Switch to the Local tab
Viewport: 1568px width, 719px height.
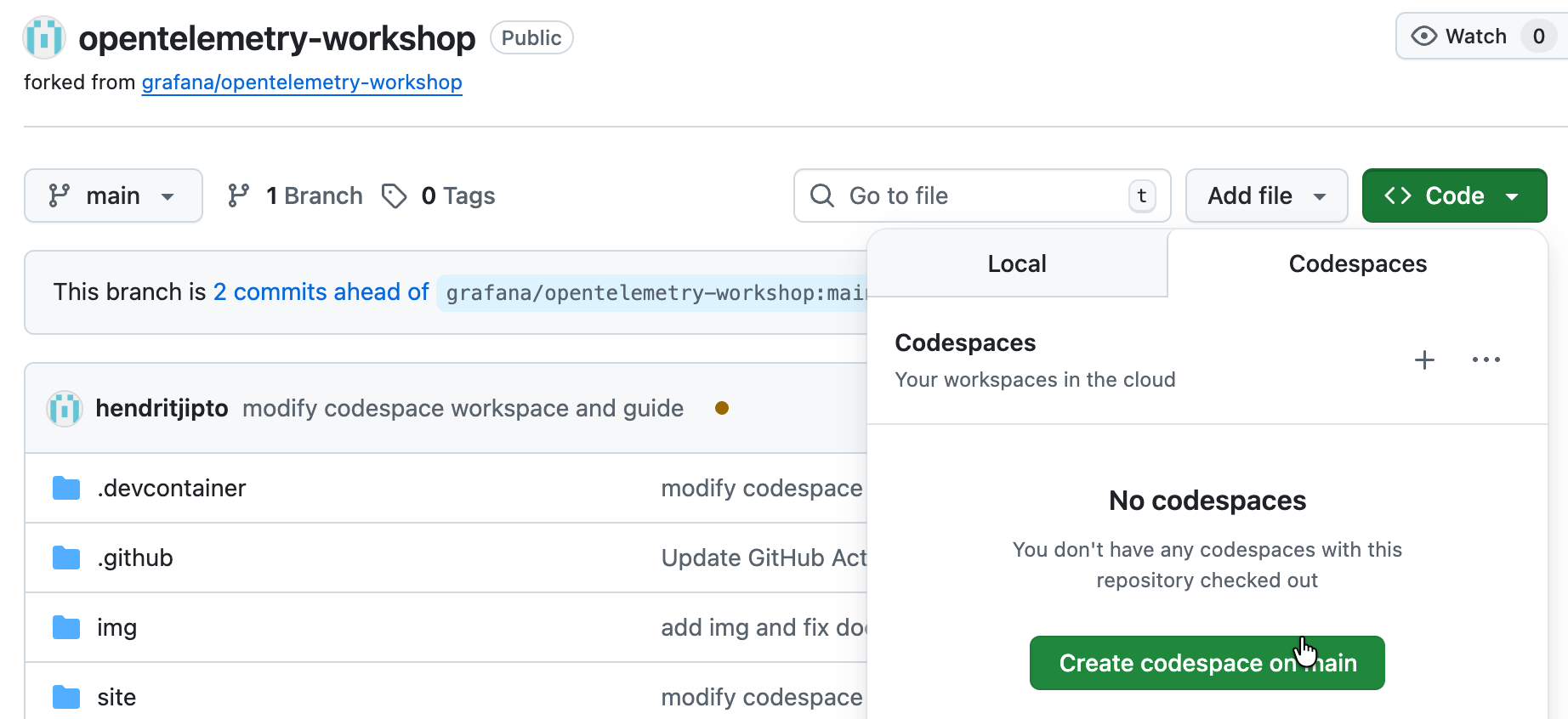point(1017,263)
